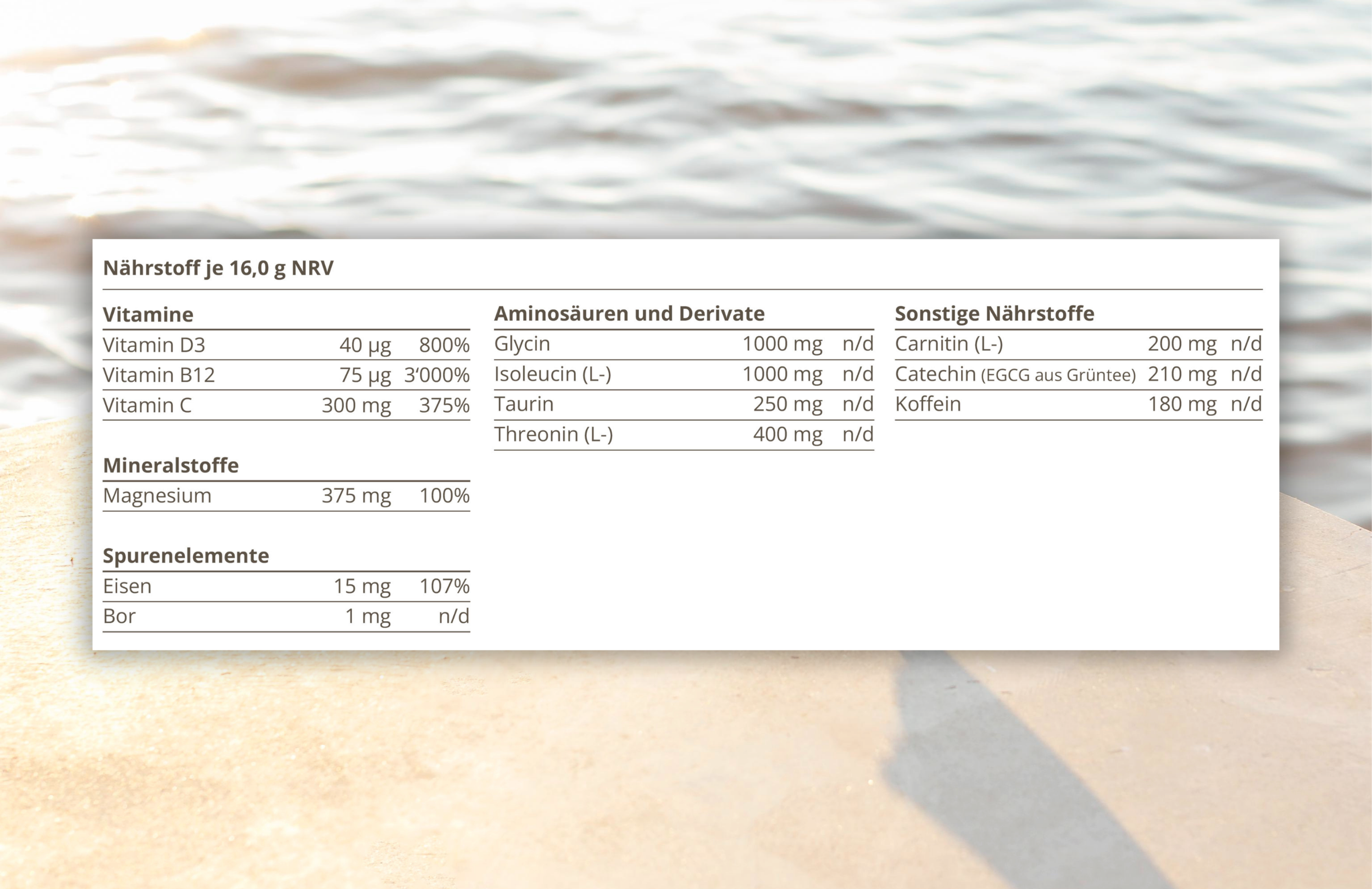Click the '1000 mg' Glycin amount
Viewport: 1372px width, 889px height.
782,344
